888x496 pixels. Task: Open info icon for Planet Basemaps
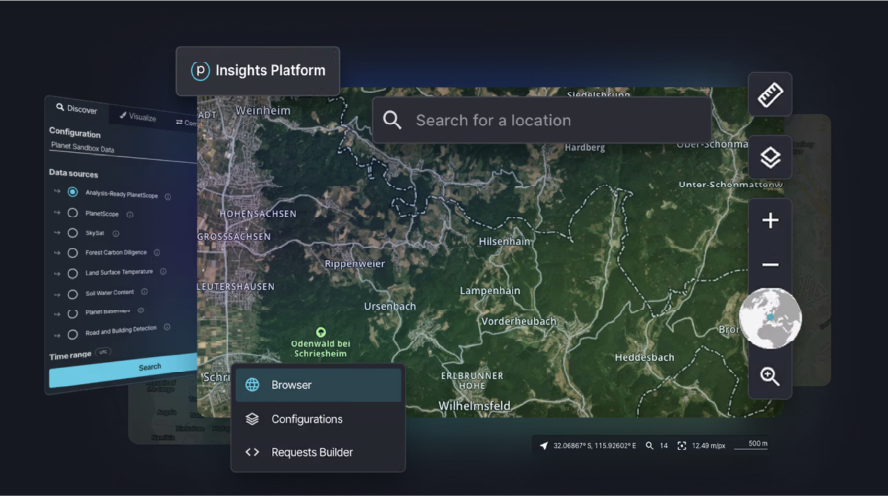coord(140,310)
